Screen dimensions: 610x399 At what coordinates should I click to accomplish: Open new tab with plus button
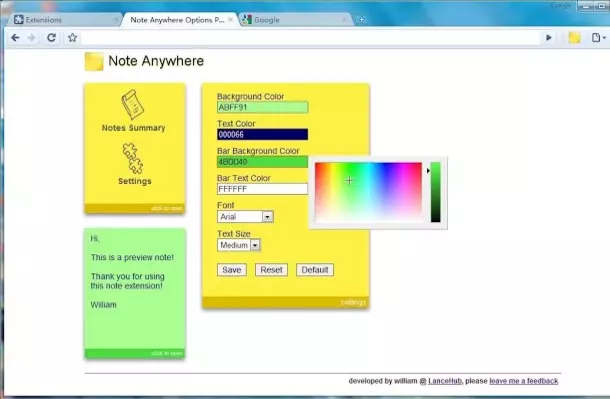(361, 19)
